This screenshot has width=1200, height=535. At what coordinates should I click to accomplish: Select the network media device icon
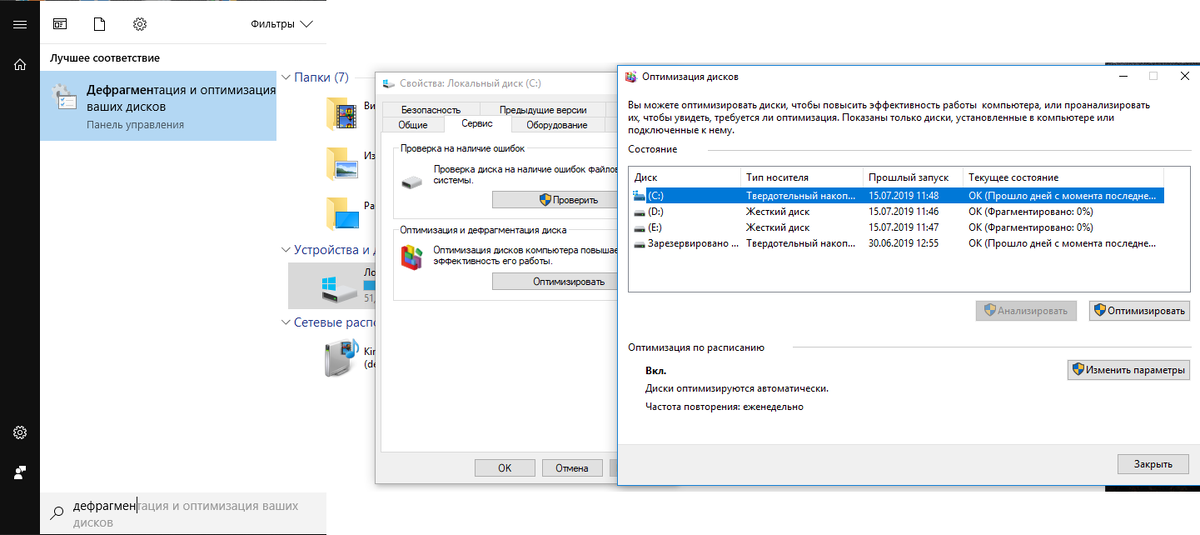(341, 358)
